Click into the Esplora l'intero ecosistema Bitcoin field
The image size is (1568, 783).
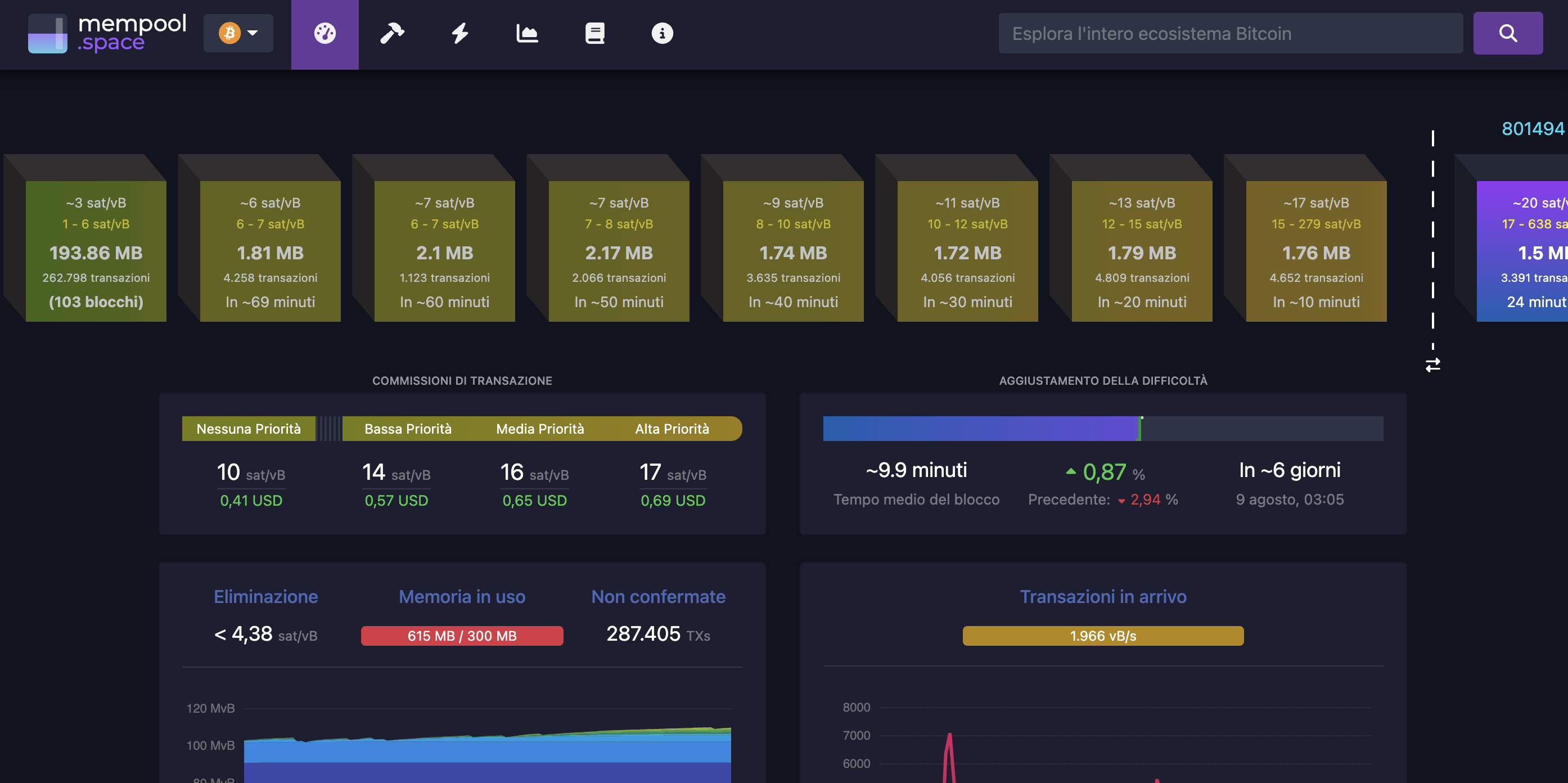click(1230, 34)
